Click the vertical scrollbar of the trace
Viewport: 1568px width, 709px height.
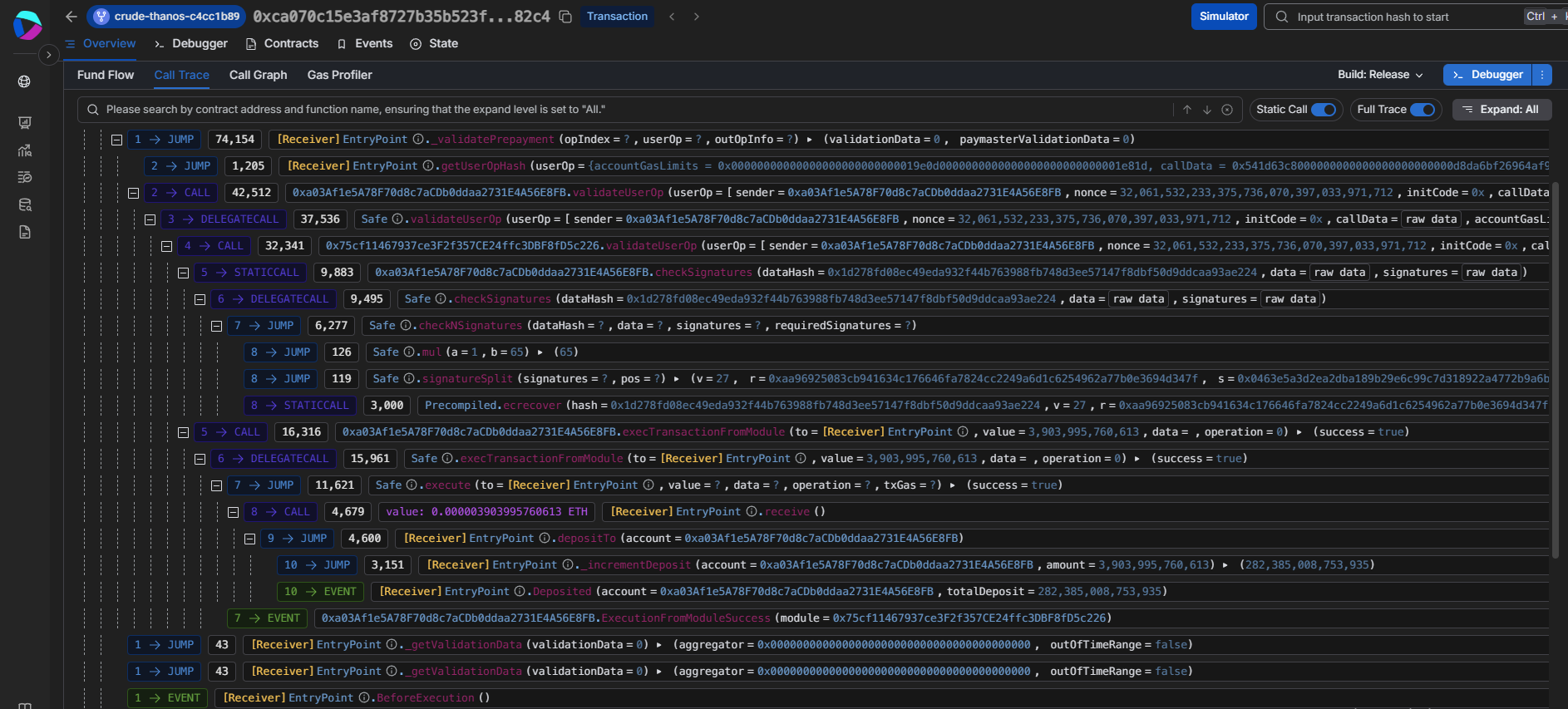point(1555,370)
